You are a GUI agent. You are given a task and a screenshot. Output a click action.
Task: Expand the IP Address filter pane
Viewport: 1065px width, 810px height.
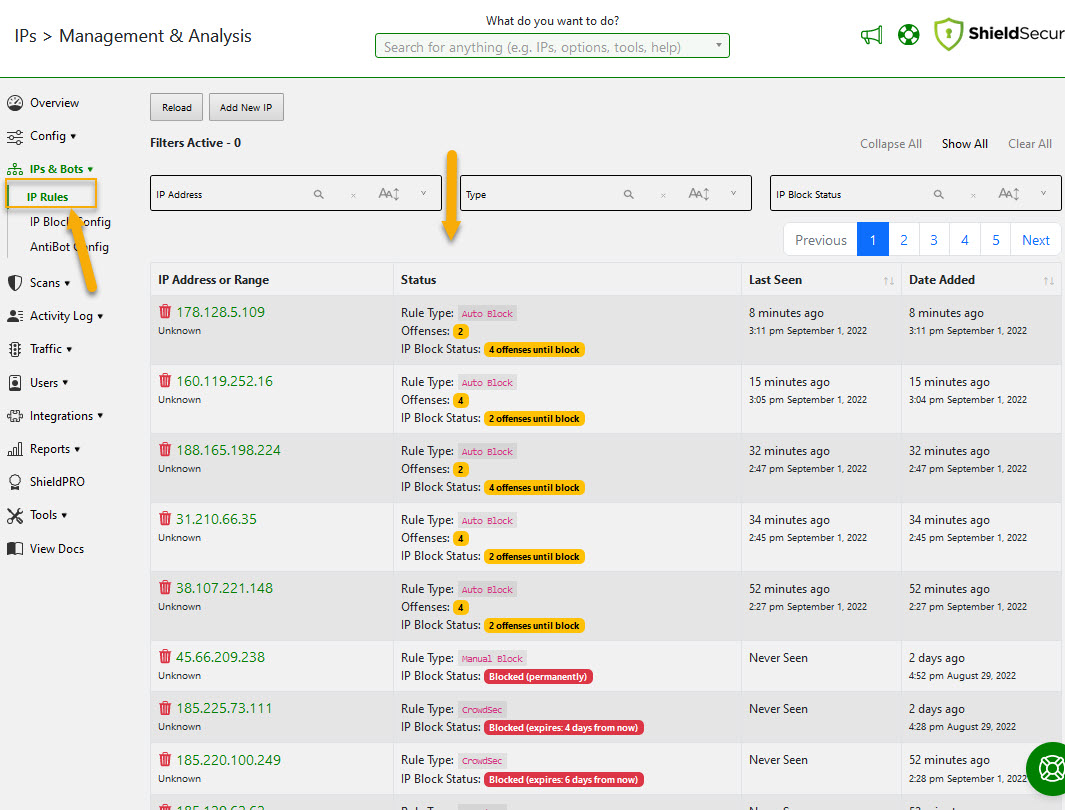tap(423, 194)
